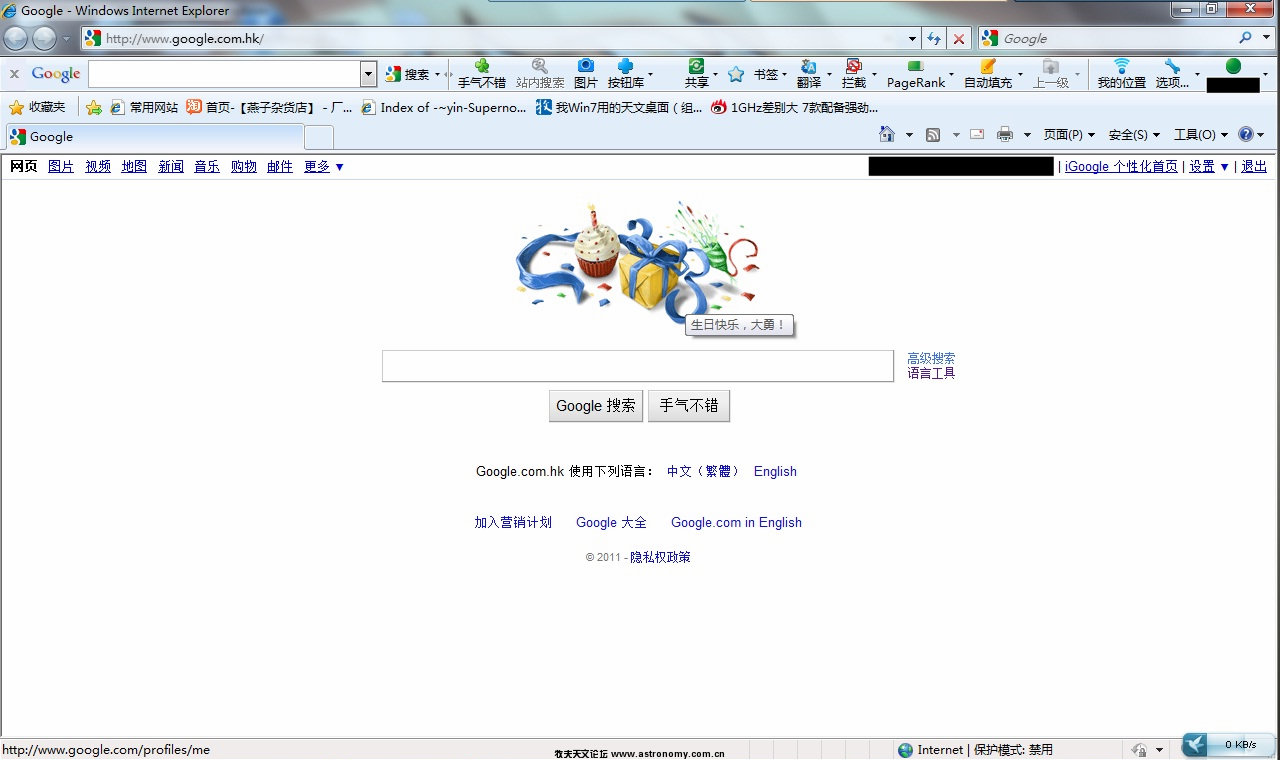Open 常用网站 favorites bar item

[x=144, y=107]
